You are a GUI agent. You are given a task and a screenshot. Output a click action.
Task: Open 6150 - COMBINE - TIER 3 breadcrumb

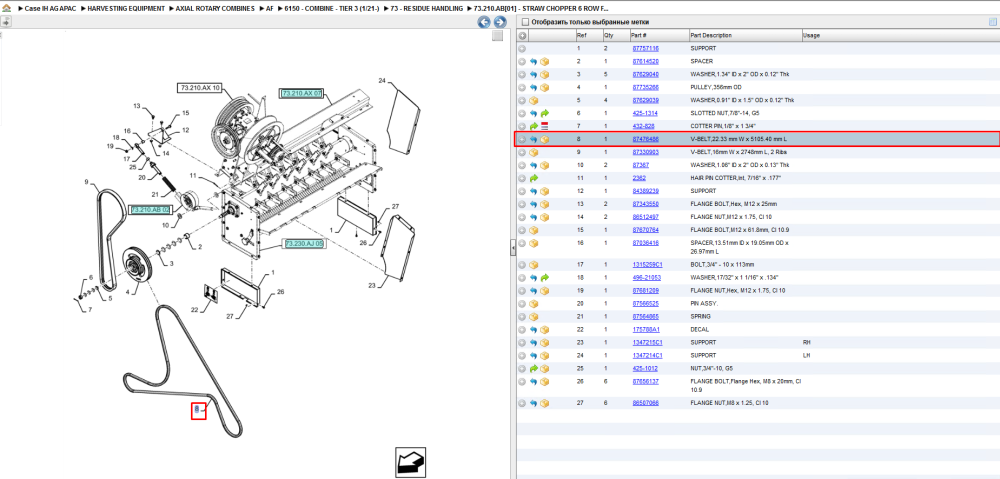(332, 9)
